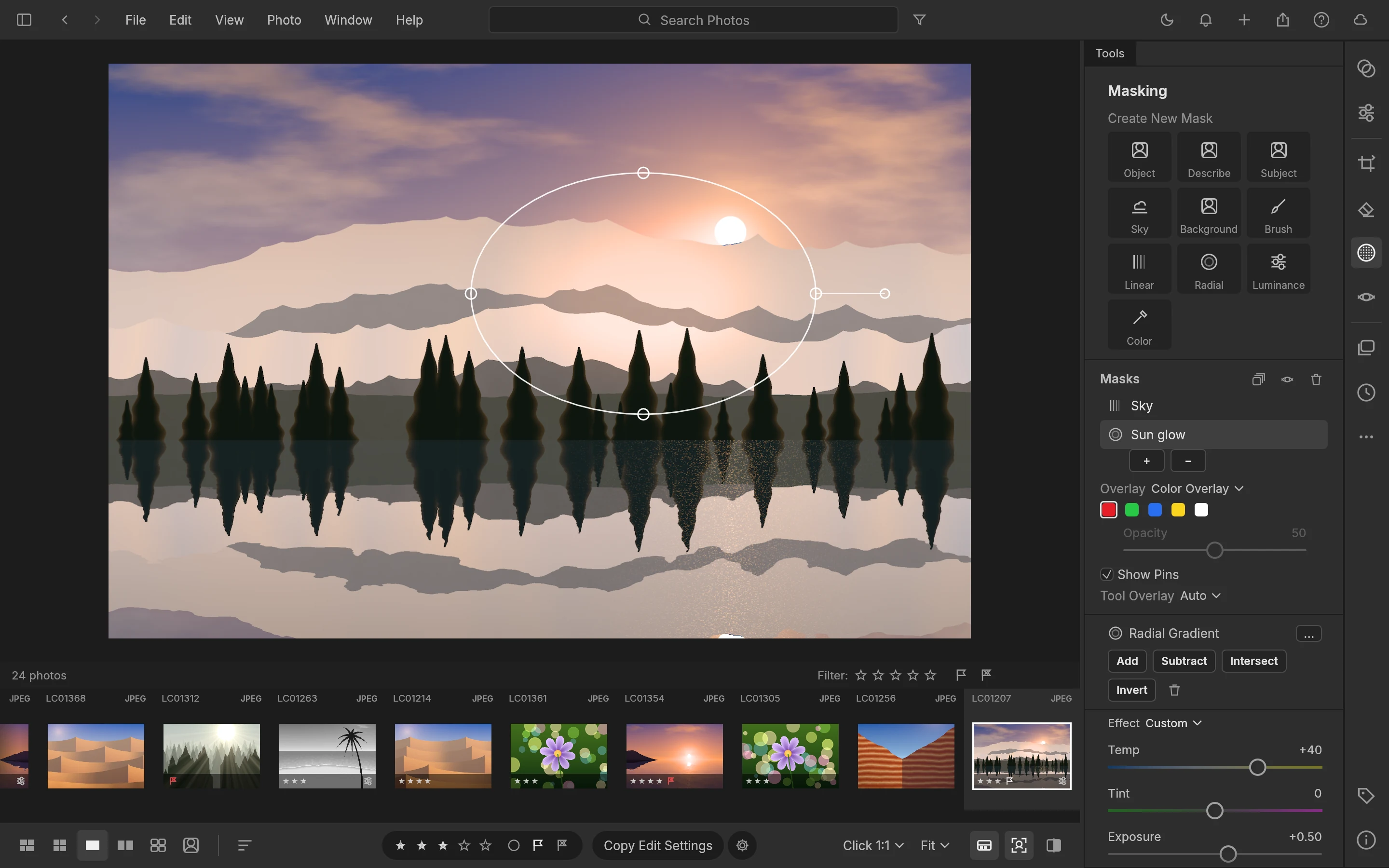Switch to the Tools tab
Screen dimensions: 1389x868
coord(1109,54)
